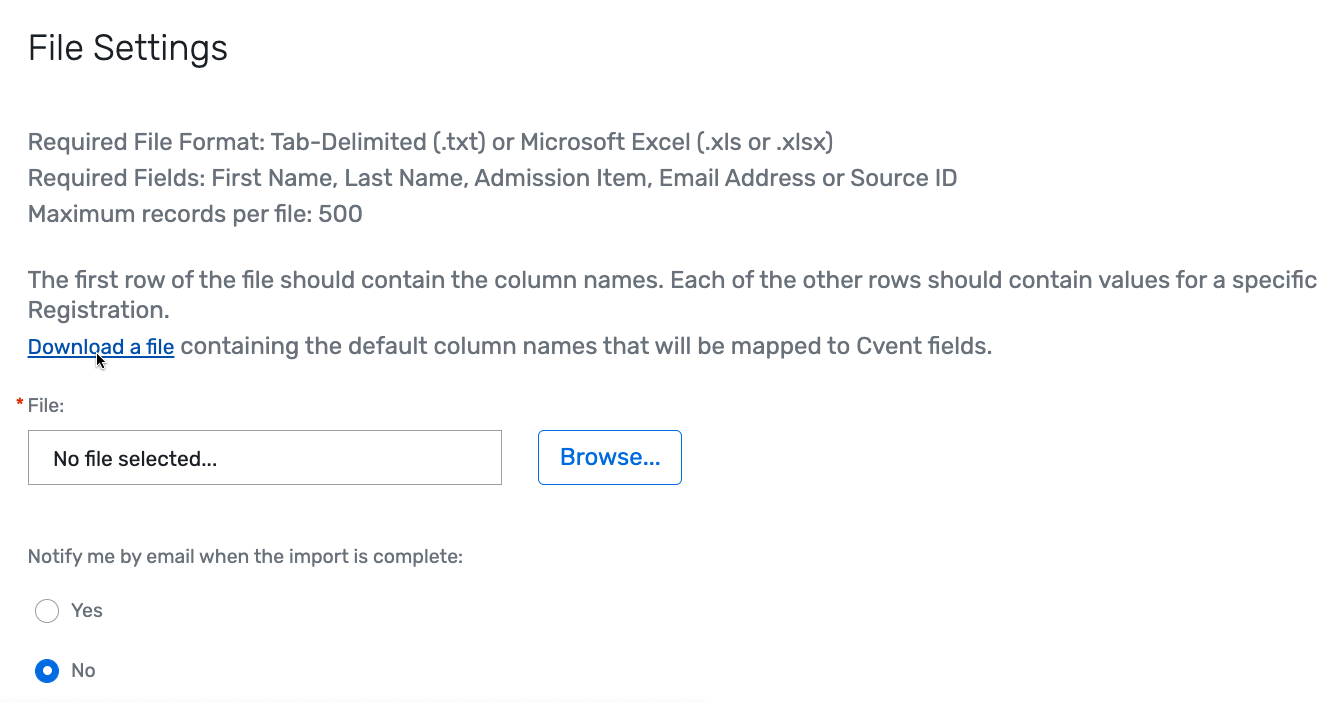Select the No radio button for email notification

click(x=47, y=671)
